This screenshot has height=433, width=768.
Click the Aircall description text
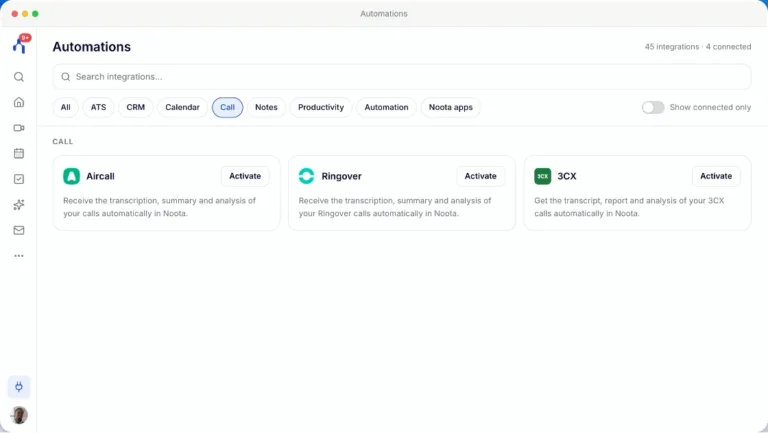160,207
